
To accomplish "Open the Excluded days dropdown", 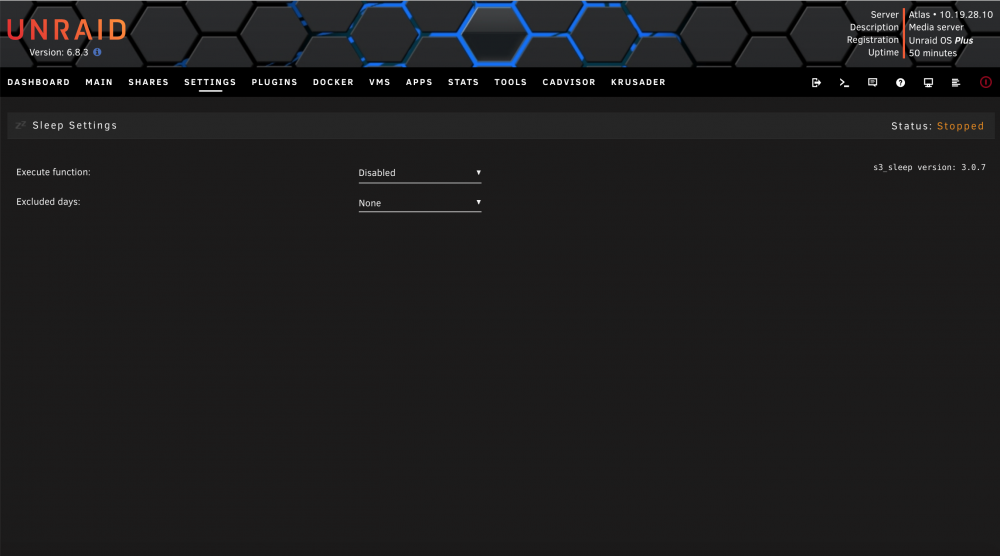I will click(420, 203).
